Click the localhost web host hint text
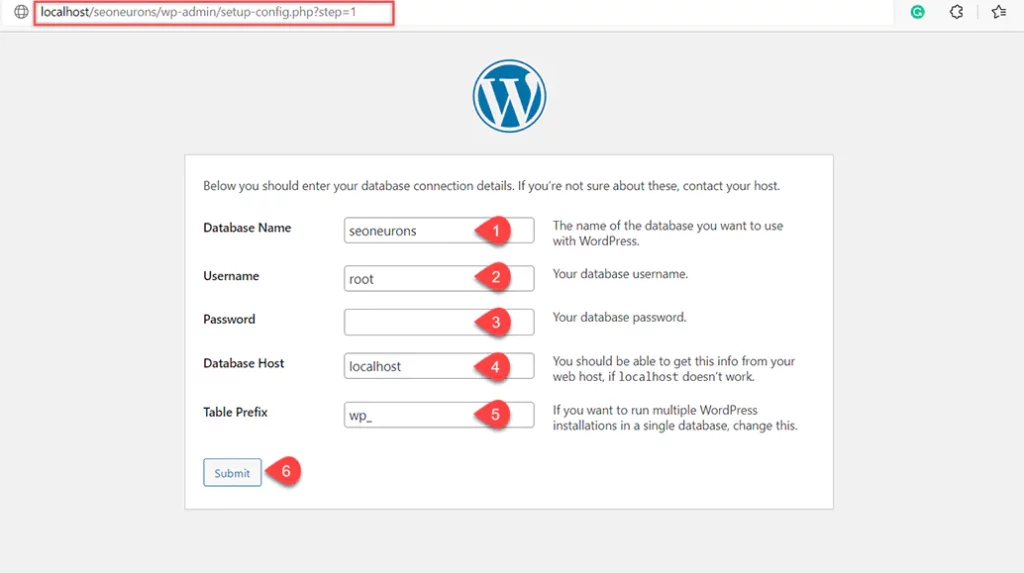 point(673,368)
